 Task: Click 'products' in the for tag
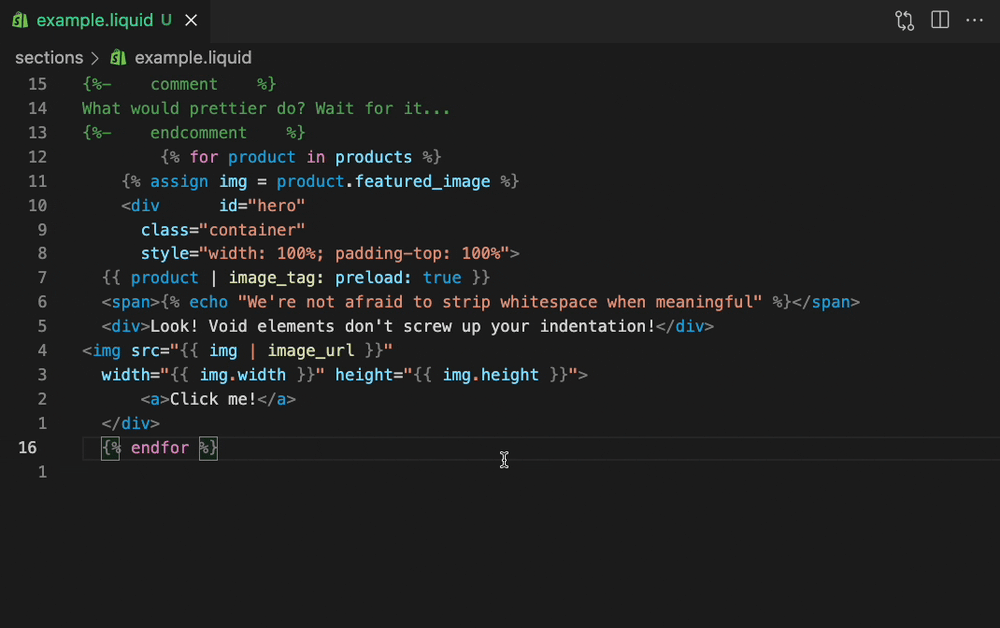374,157
